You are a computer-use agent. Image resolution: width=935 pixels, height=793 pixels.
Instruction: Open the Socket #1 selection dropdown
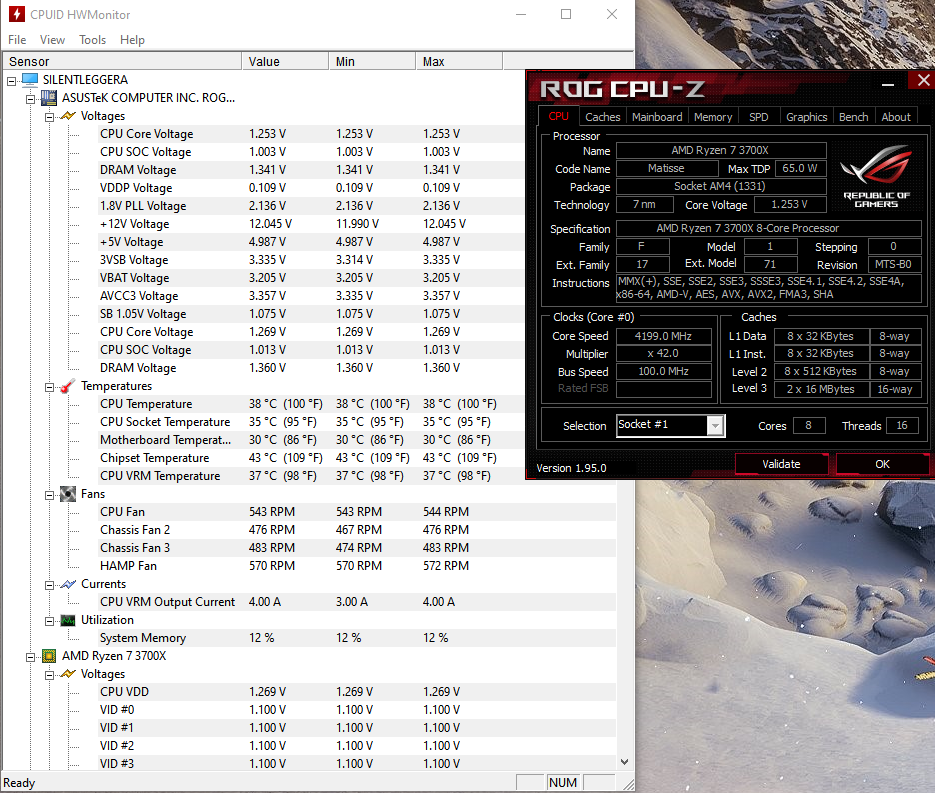[x=715, y=426]
